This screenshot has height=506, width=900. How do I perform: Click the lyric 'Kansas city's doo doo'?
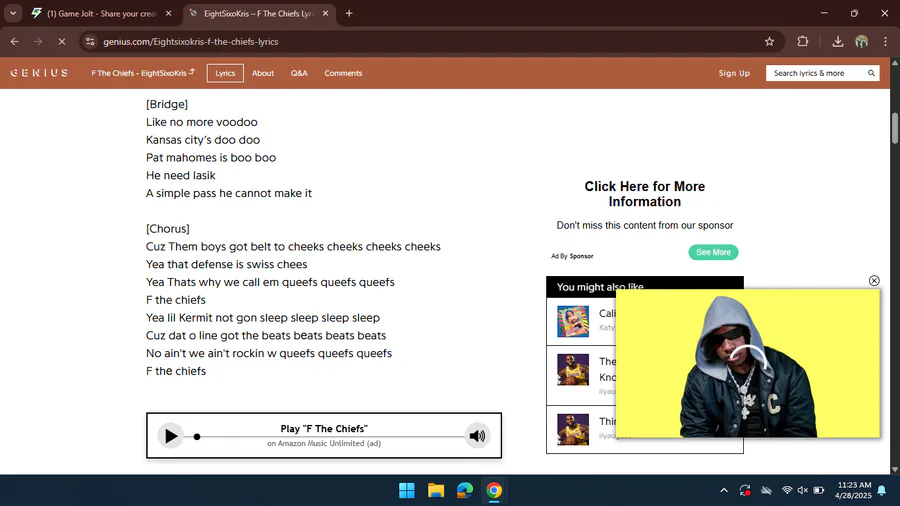(x=203, y=139)
